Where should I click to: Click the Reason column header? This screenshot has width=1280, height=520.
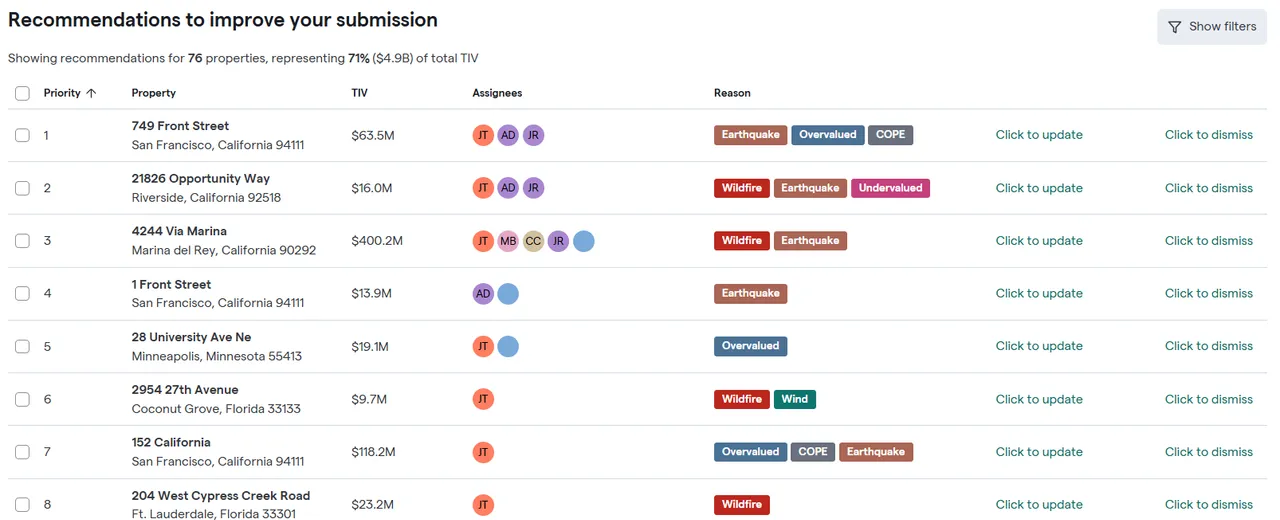tap(732, 93)
